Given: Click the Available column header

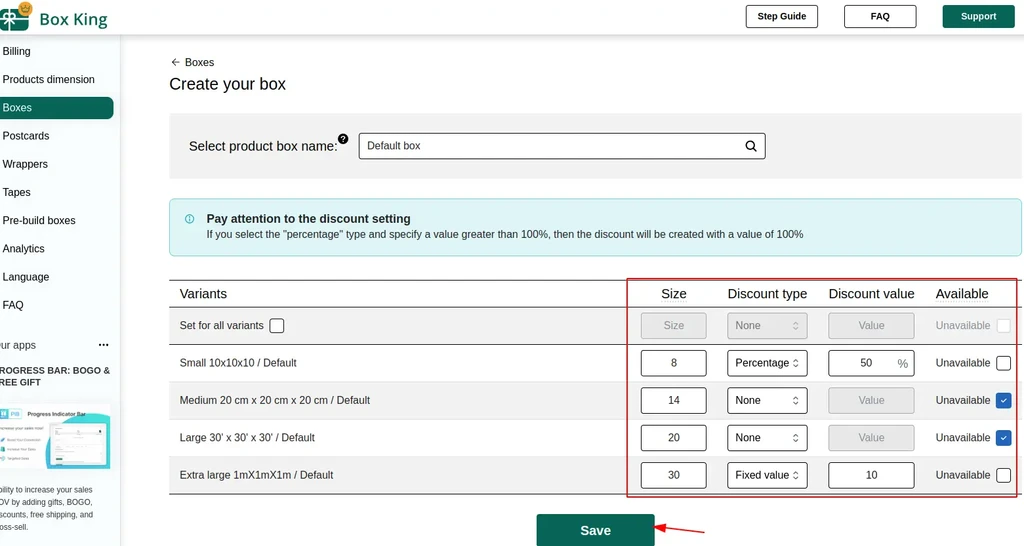Looking at the screenshot, I should pos(962,294).
